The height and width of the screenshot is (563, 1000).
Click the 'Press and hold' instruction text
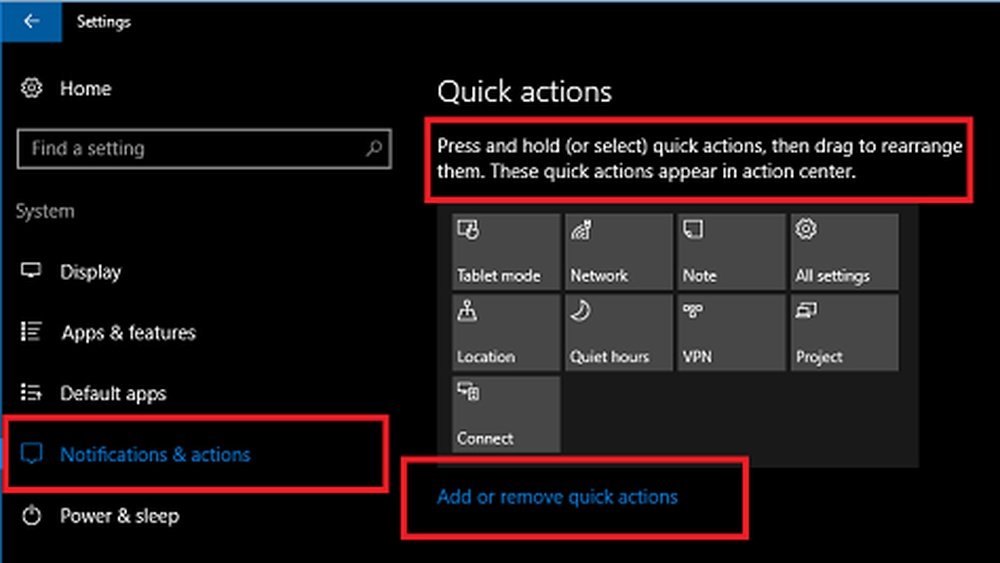pos(700,159)
